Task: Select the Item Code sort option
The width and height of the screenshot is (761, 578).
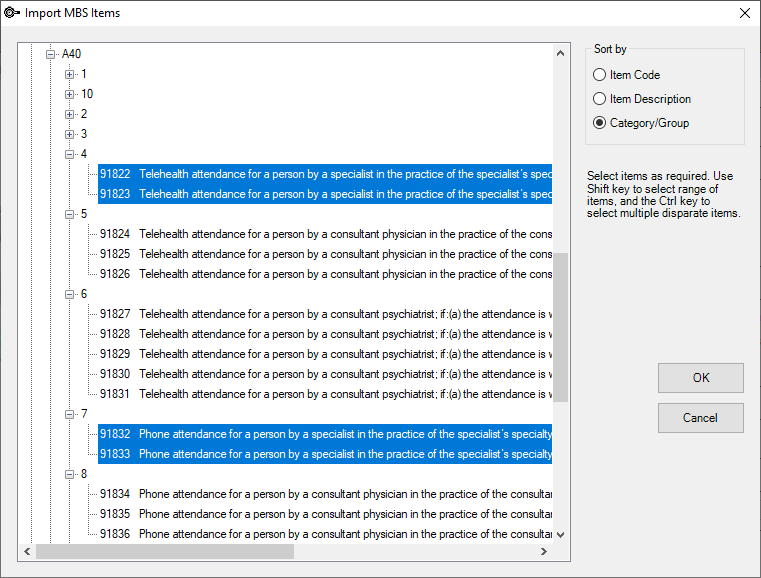Action: 626,75
